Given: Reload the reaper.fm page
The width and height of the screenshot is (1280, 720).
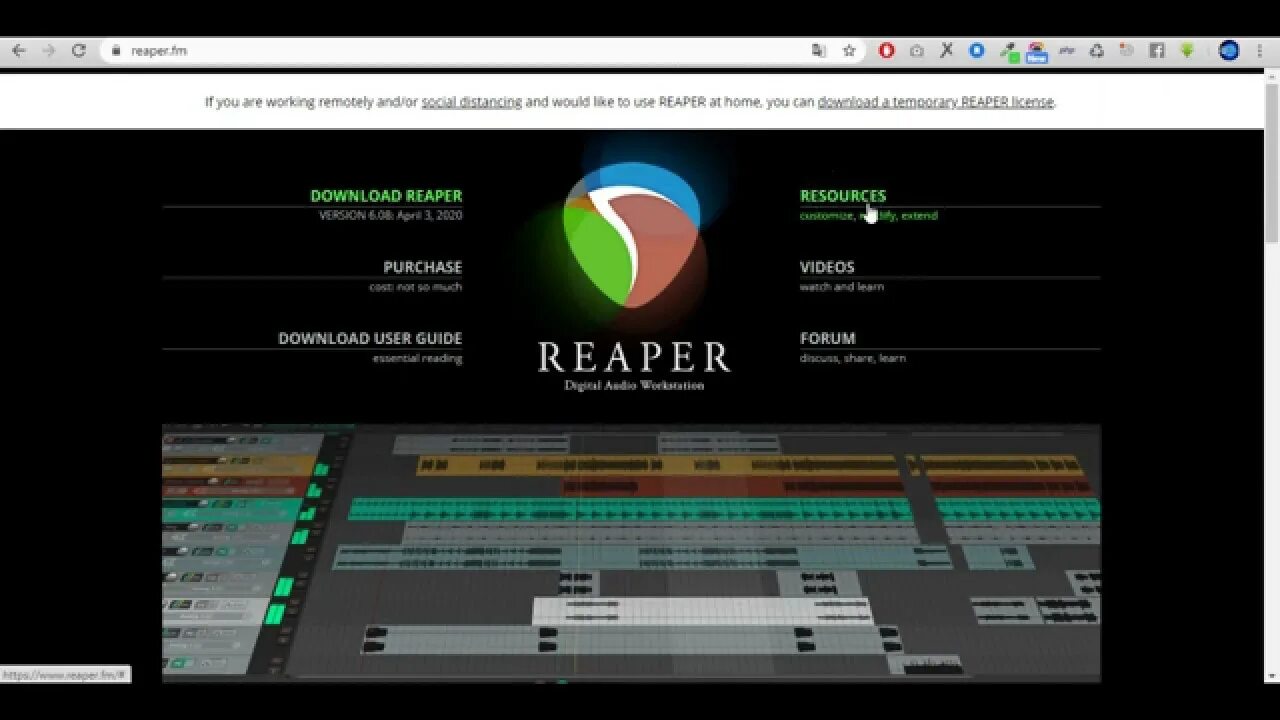Looking at the screenshot, I should pyautogui.click(x=79, y=51).
